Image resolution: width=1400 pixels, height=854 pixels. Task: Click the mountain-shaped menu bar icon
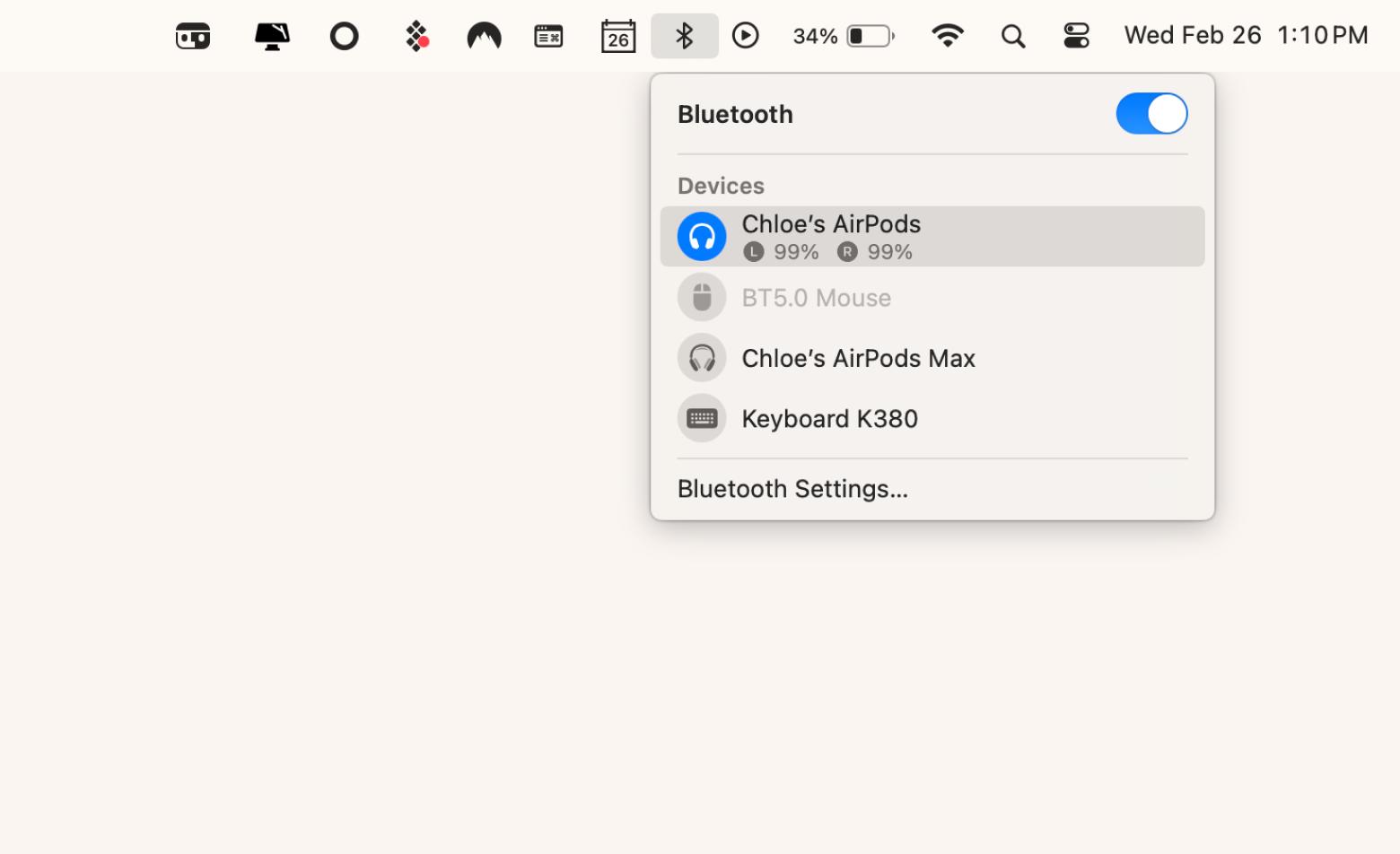coord(484,36)
